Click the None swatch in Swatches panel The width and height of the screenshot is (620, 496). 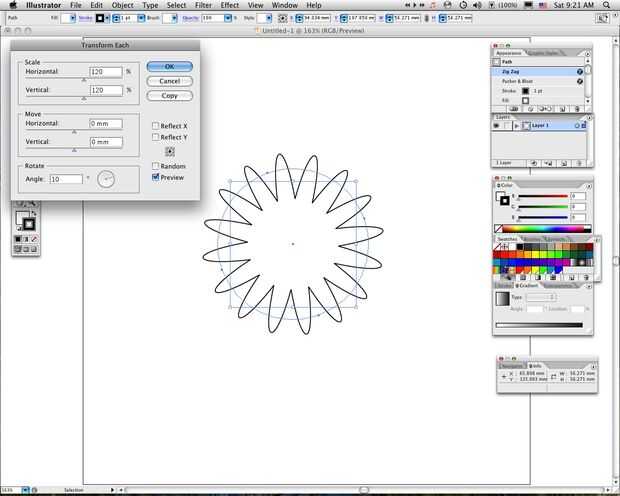click(x=497, y=246)
